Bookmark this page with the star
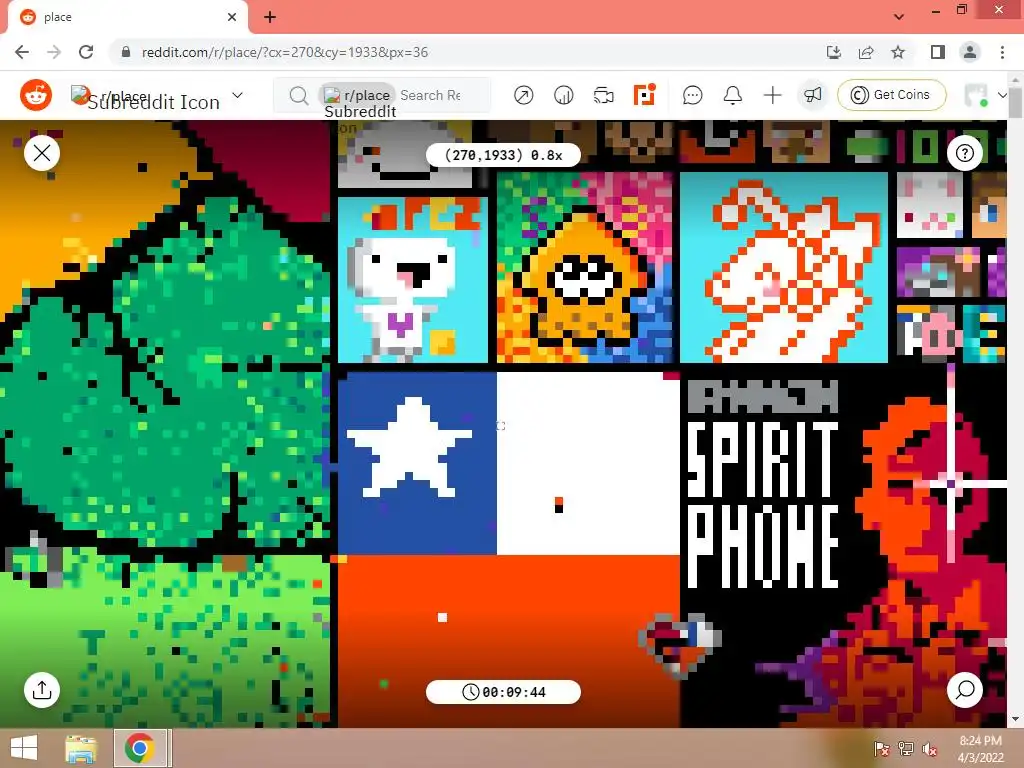The height and width of the screenshot is (768, 1024). pyautogui.click(x=898, y=52)
